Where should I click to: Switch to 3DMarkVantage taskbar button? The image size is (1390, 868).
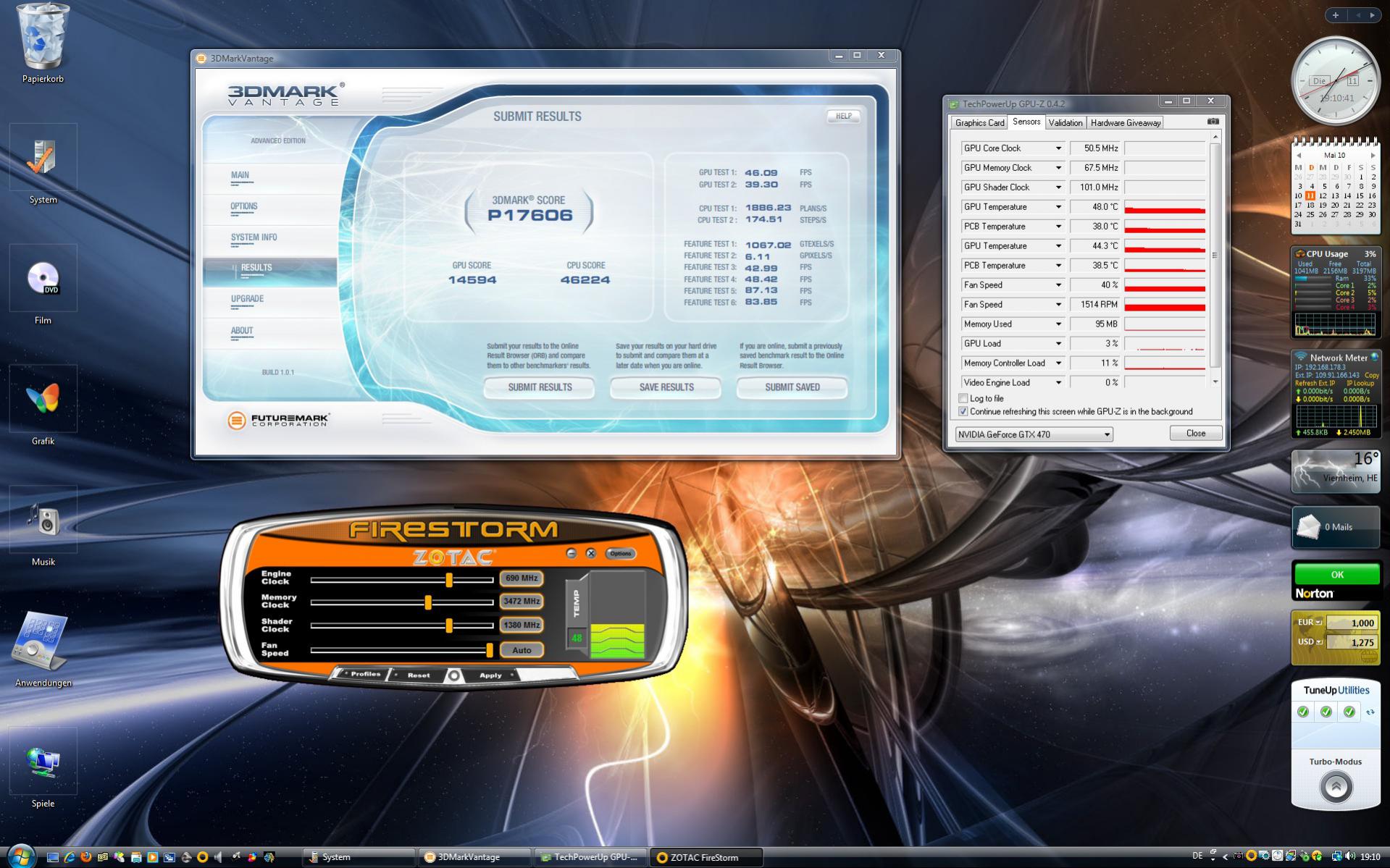tap(474, 857)
